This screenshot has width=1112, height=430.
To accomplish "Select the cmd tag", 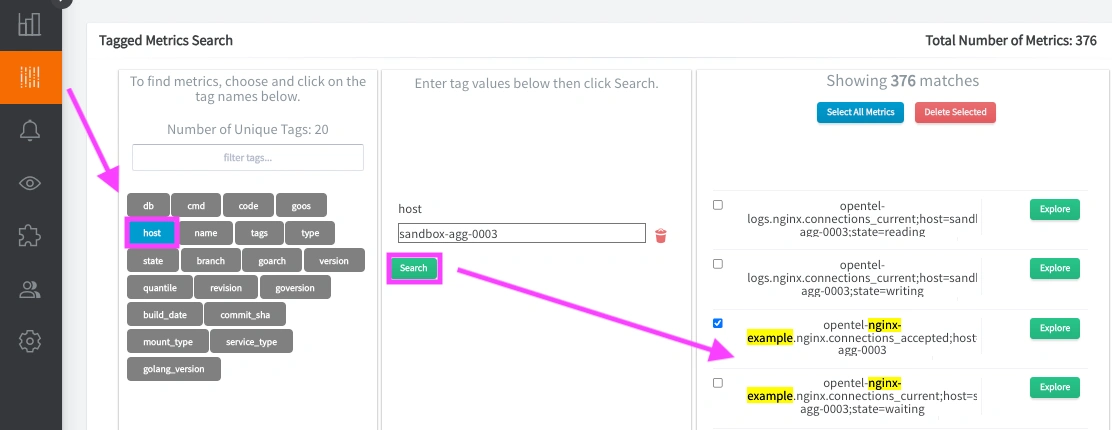I will tap(196, 206).
